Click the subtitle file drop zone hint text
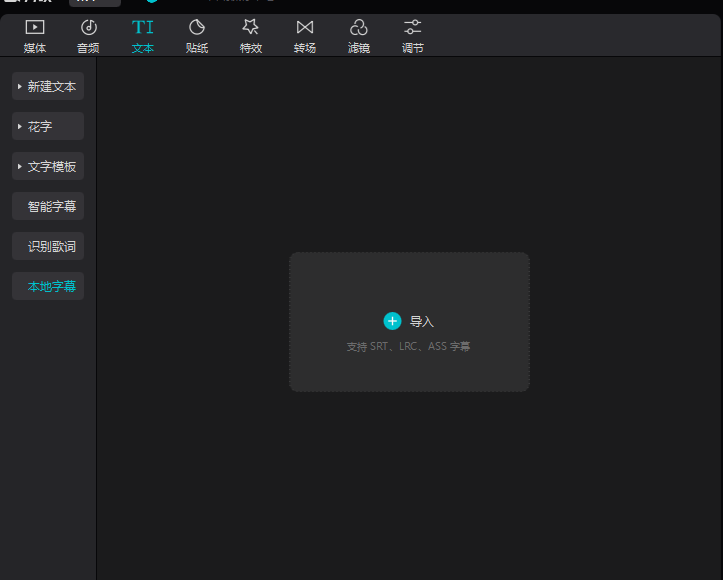723x580 pixels. pos(408,347)
